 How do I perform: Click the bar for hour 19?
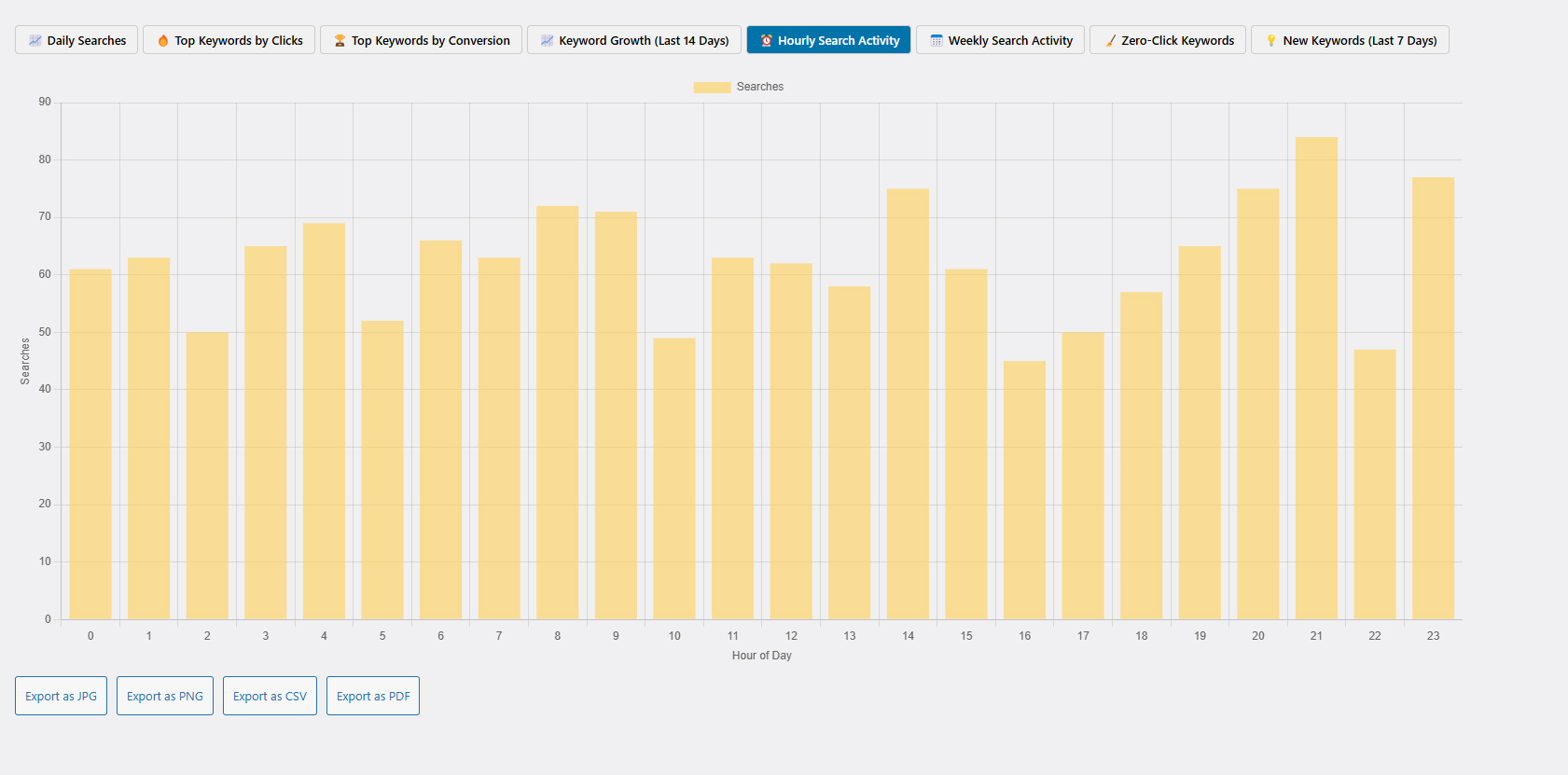point(1200,433)
